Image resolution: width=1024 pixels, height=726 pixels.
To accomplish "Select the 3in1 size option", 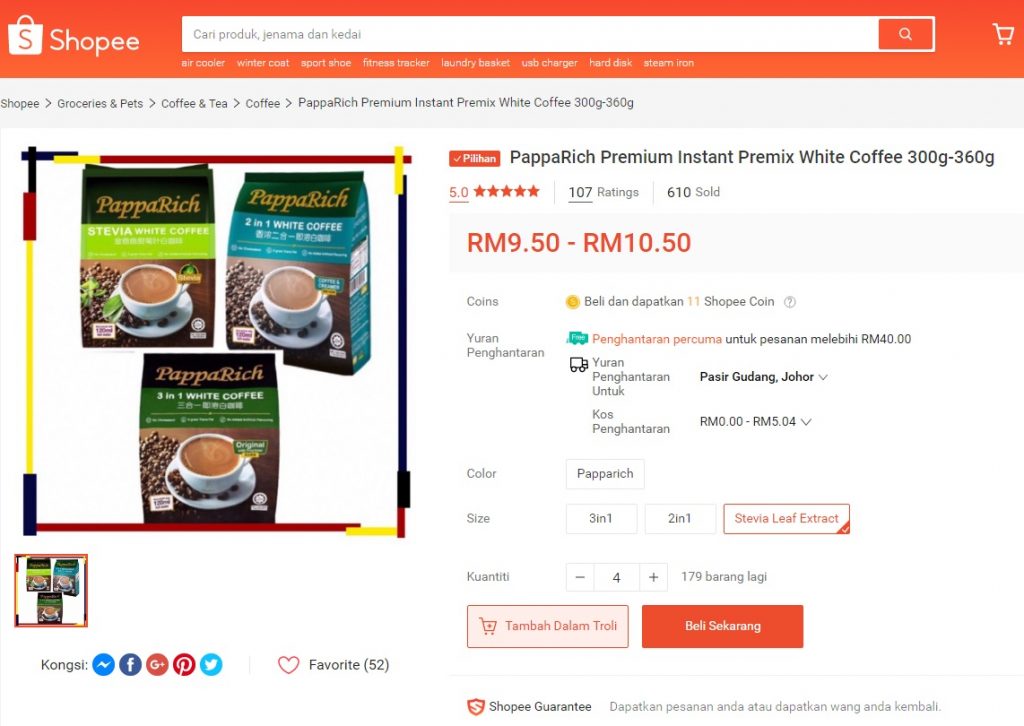I will pos(601,518).
